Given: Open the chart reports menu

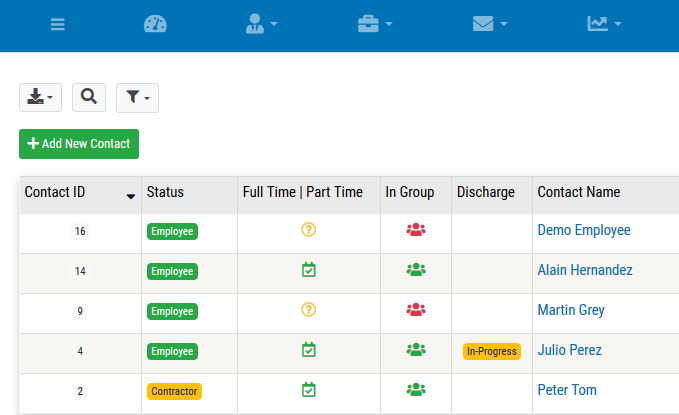Looking at the screenshot, I should pyautogui.click(x=604, y=24).
